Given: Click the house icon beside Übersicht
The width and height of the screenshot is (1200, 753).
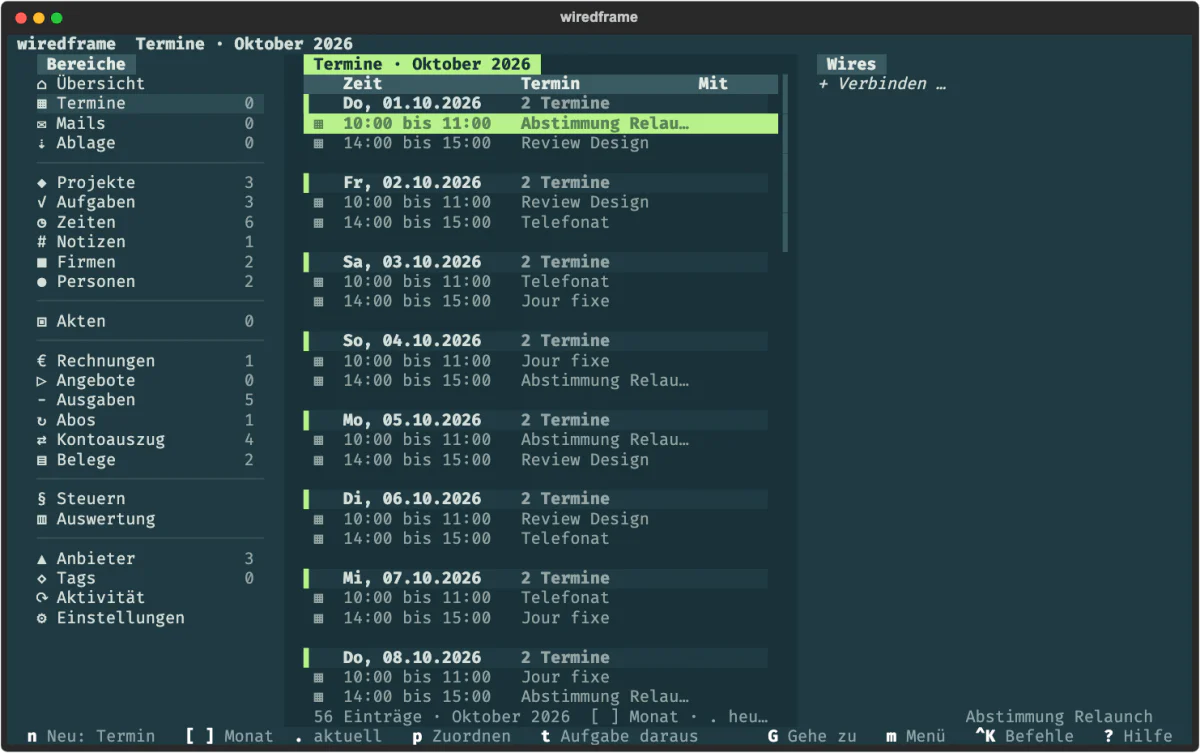Looking at the screenshot, I should (x=42, y=84).
